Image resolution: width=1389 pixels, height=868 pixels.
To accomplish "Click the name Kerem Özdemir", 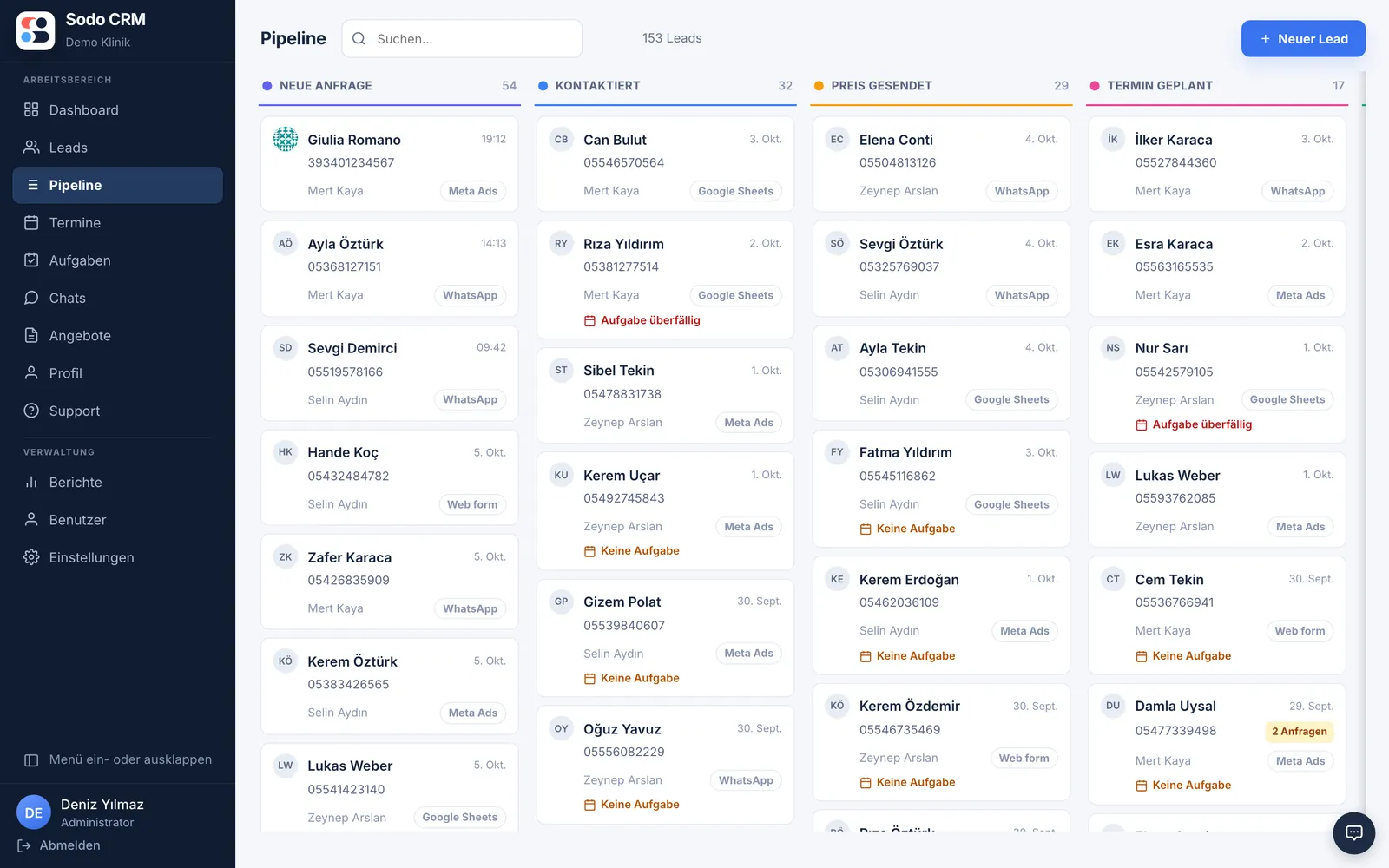I will pos(909,706).
